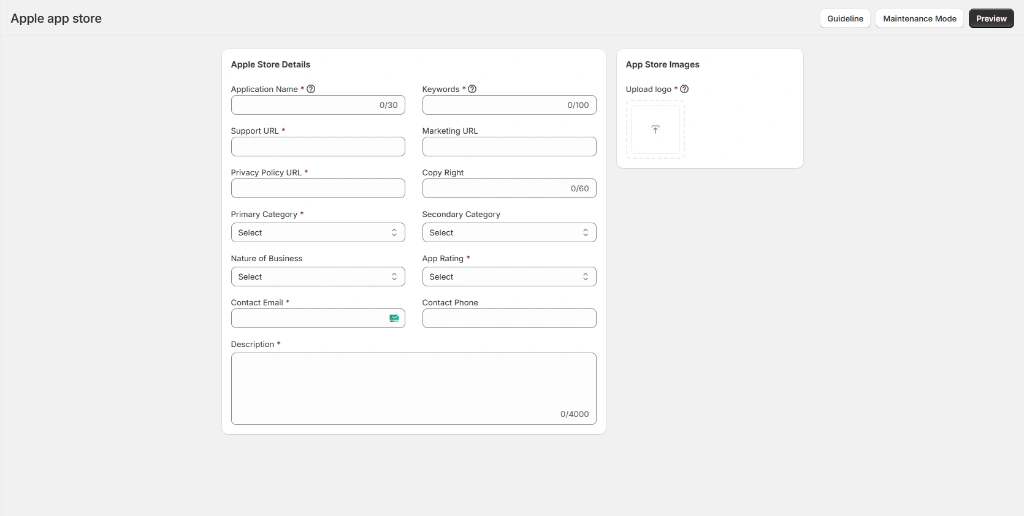The height and width of the screenshot is (516, 1024).
Task: Open the Nature of Business dropdown
Action: (318, 277)
